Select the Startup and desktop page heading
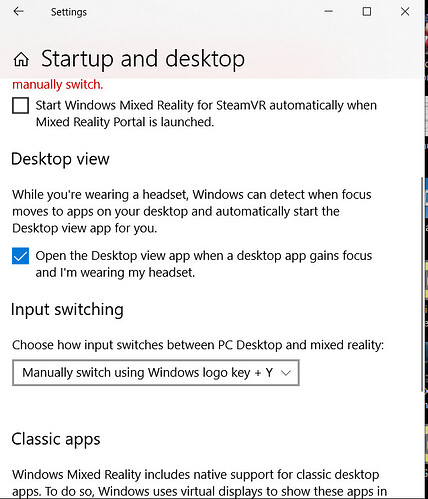Image resolution: width=428 pixels, height=499 pixels. pos(143,59)
